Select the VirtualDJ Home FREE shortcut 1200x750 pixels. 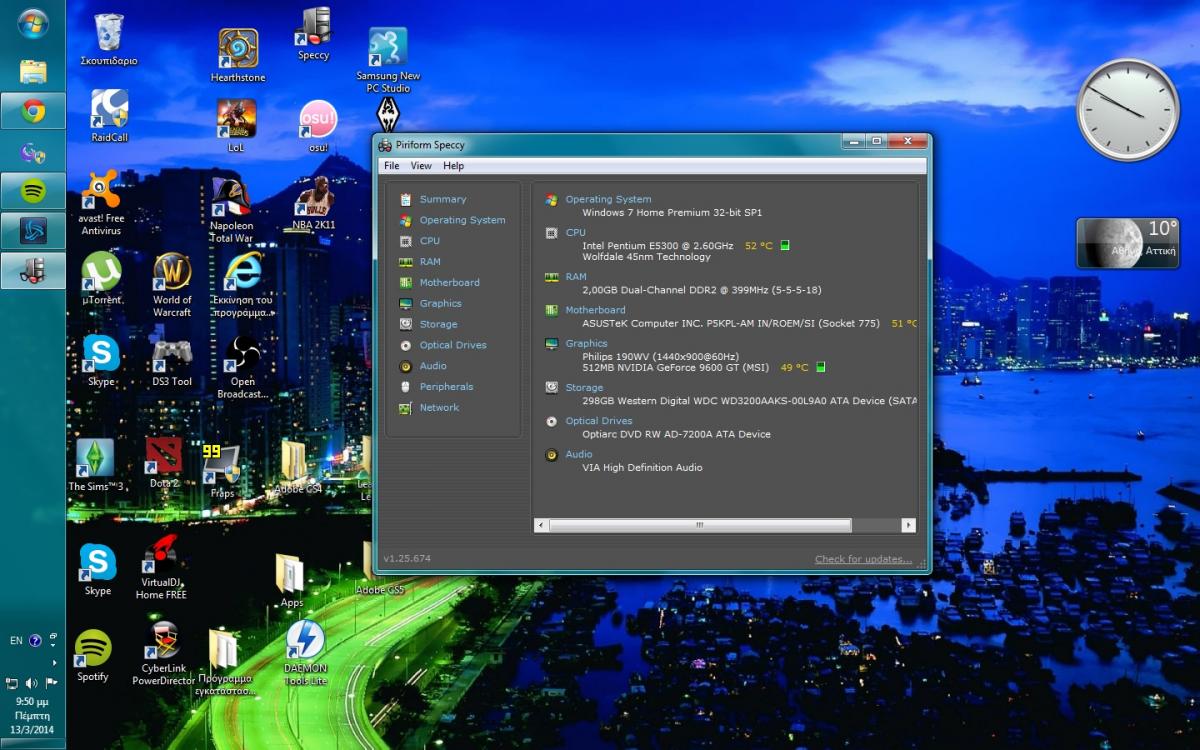[x=162, y=567]
